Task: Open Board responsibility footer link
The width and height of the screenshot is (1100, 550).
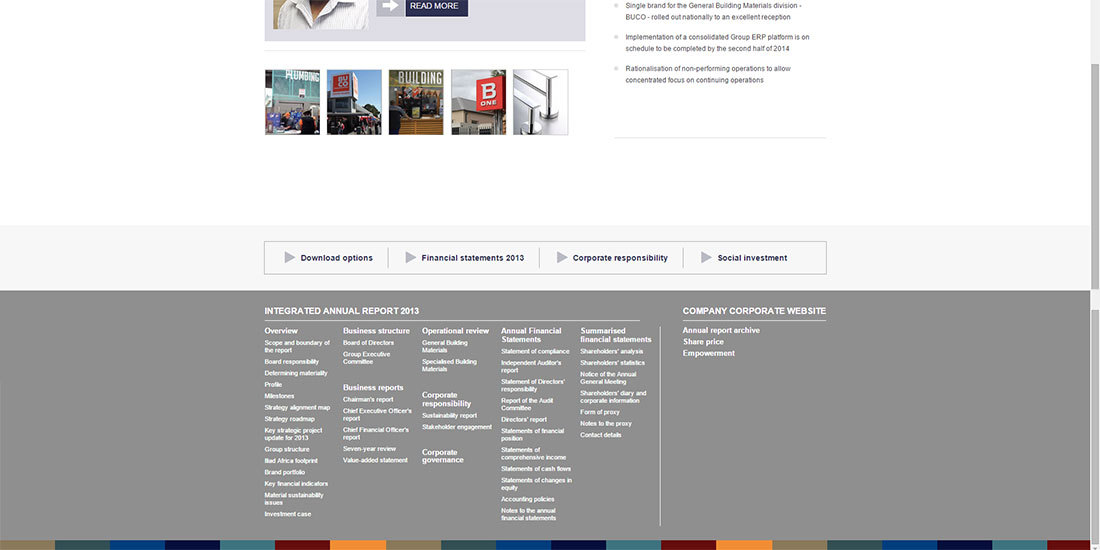Action: pos(292,362)
